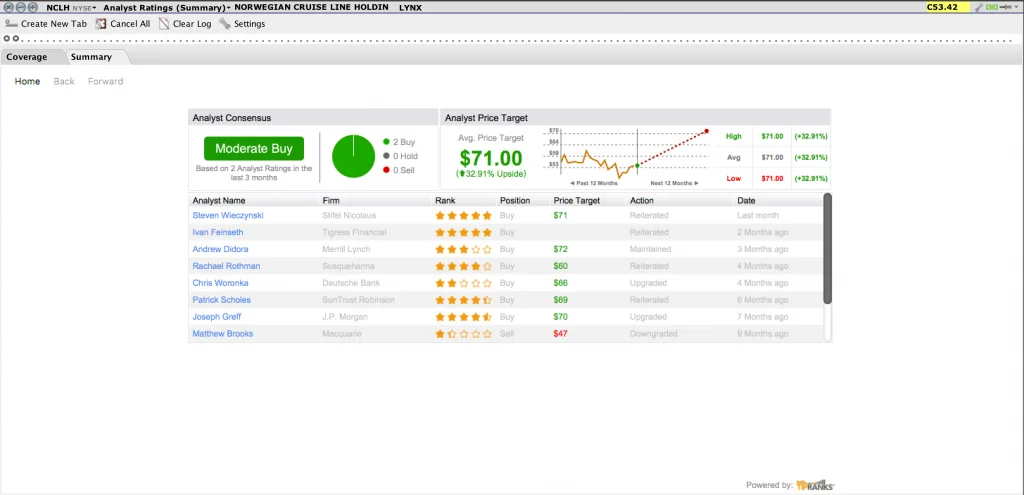Click the Create New Tab icon
This screenshot has height=495, width=1024.
[11, 24]
